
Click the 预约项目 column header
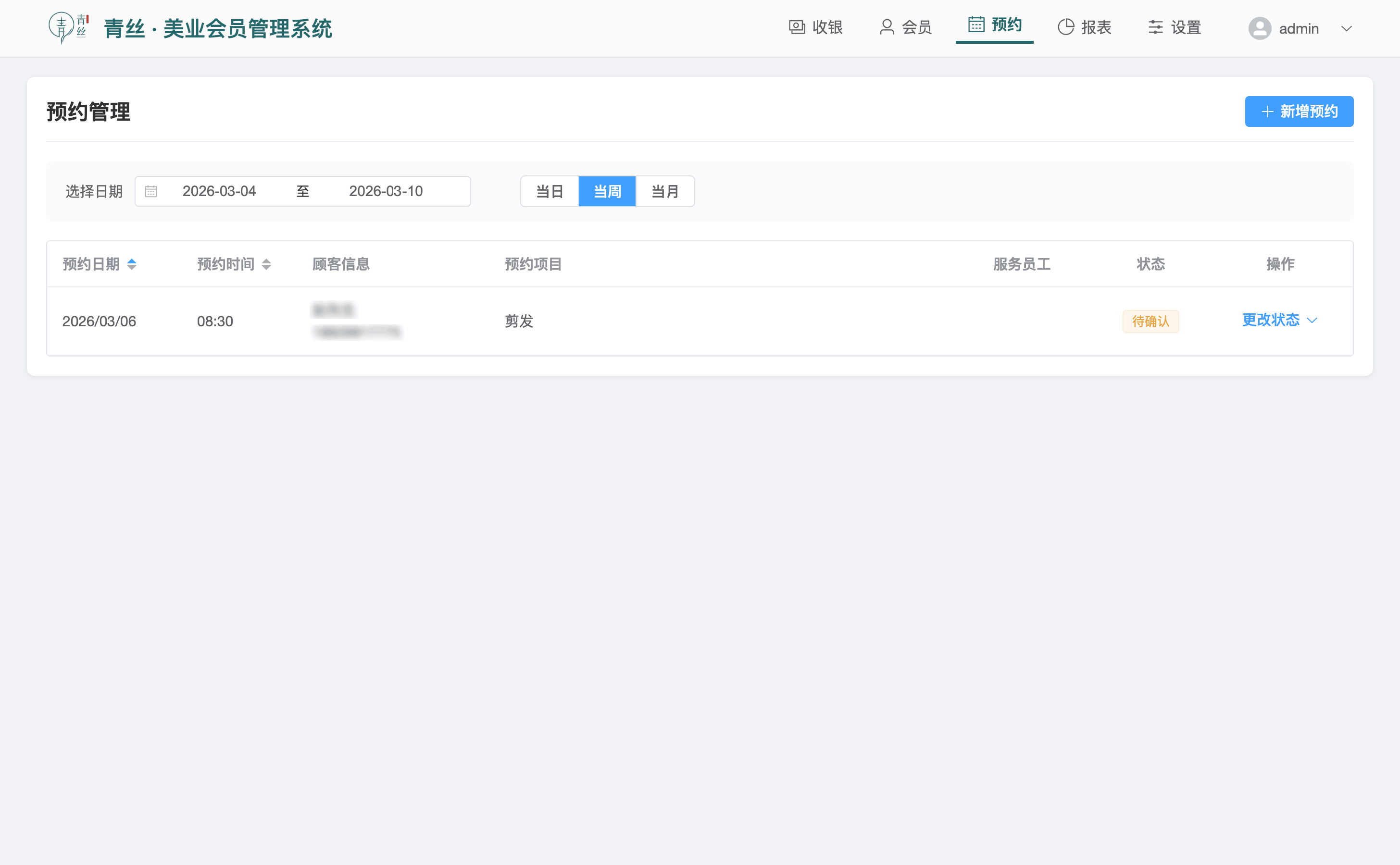tap(534, 264)
